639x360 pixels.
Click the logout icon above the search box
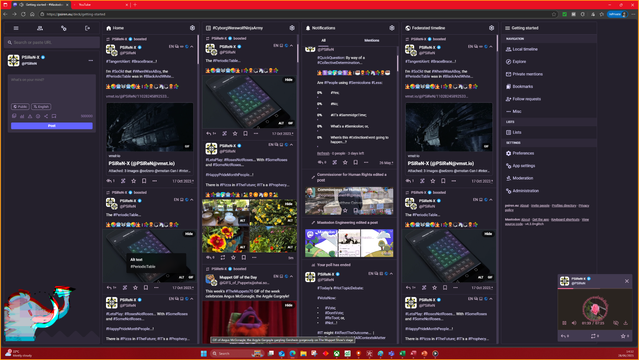coord(87,28)
